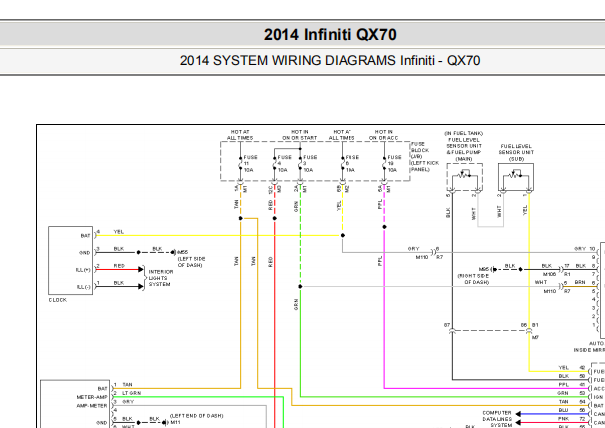Click the vertical GRN label below fuse 3
This screenshot has width=605, height=428.
coord(296,206)
